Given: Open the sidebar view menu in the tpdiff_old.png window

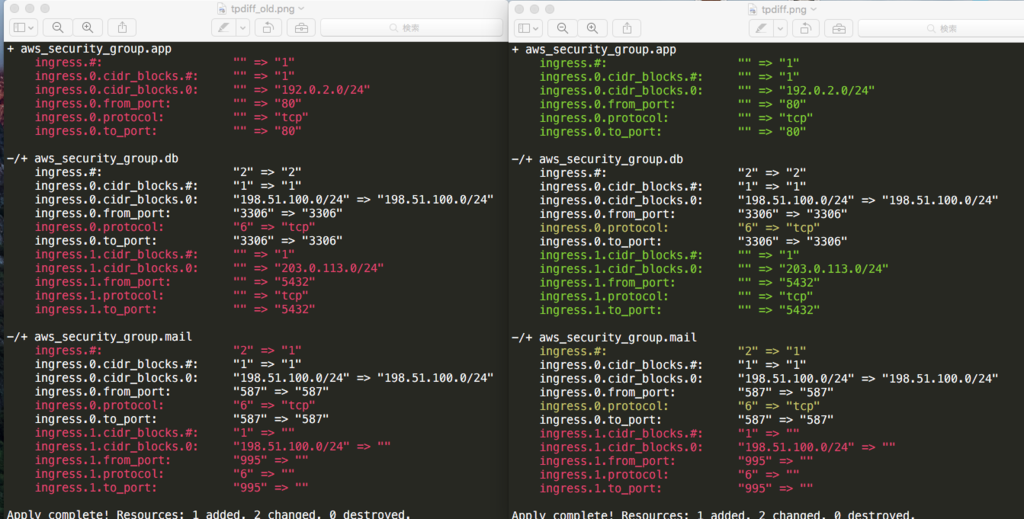Looking at the screenshot, I should tap(23, 27).
